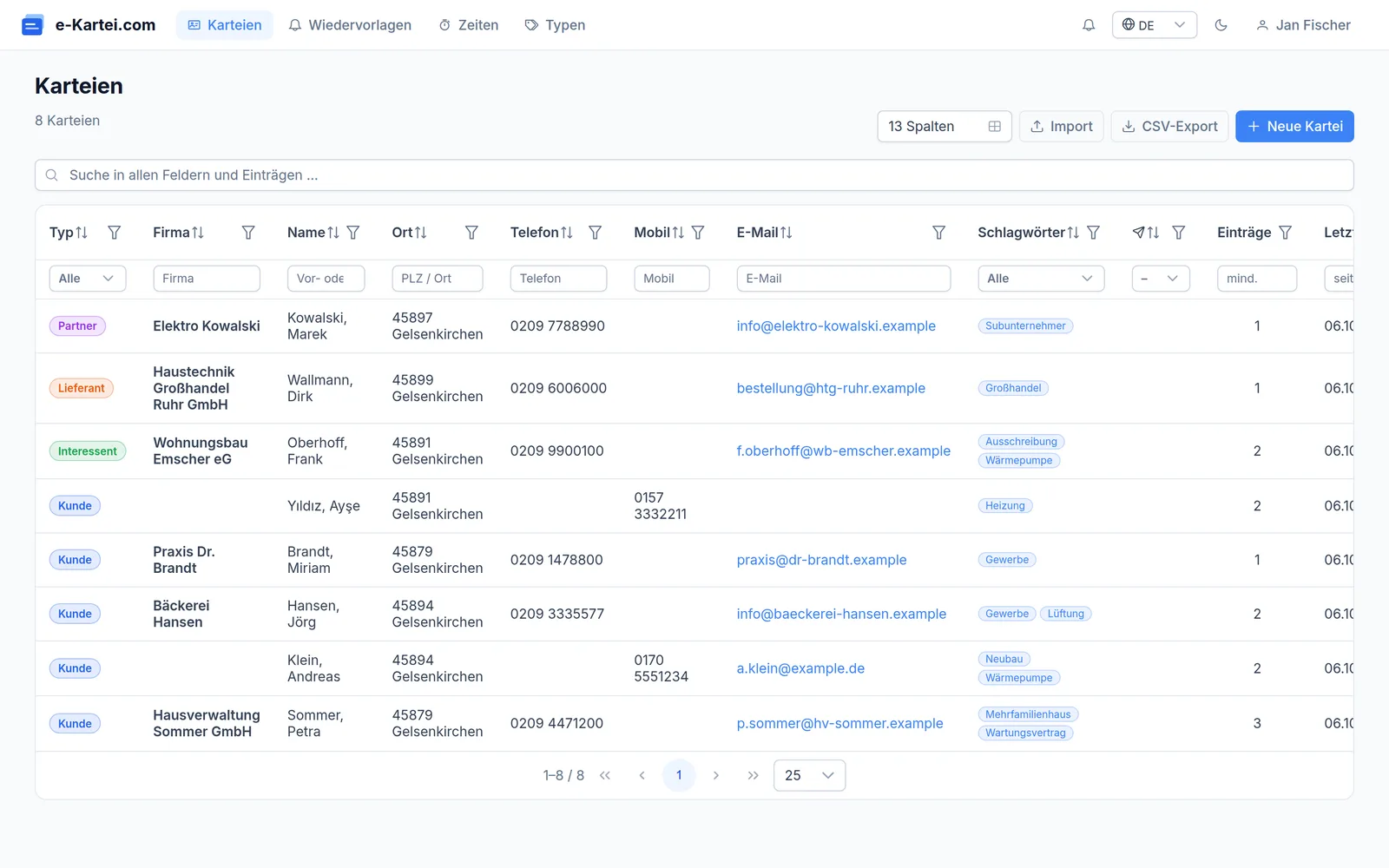This screenshot has width=1389, height=868.
Task: Open info@elektro-kowalski.example email link
Action: point(836,326)
